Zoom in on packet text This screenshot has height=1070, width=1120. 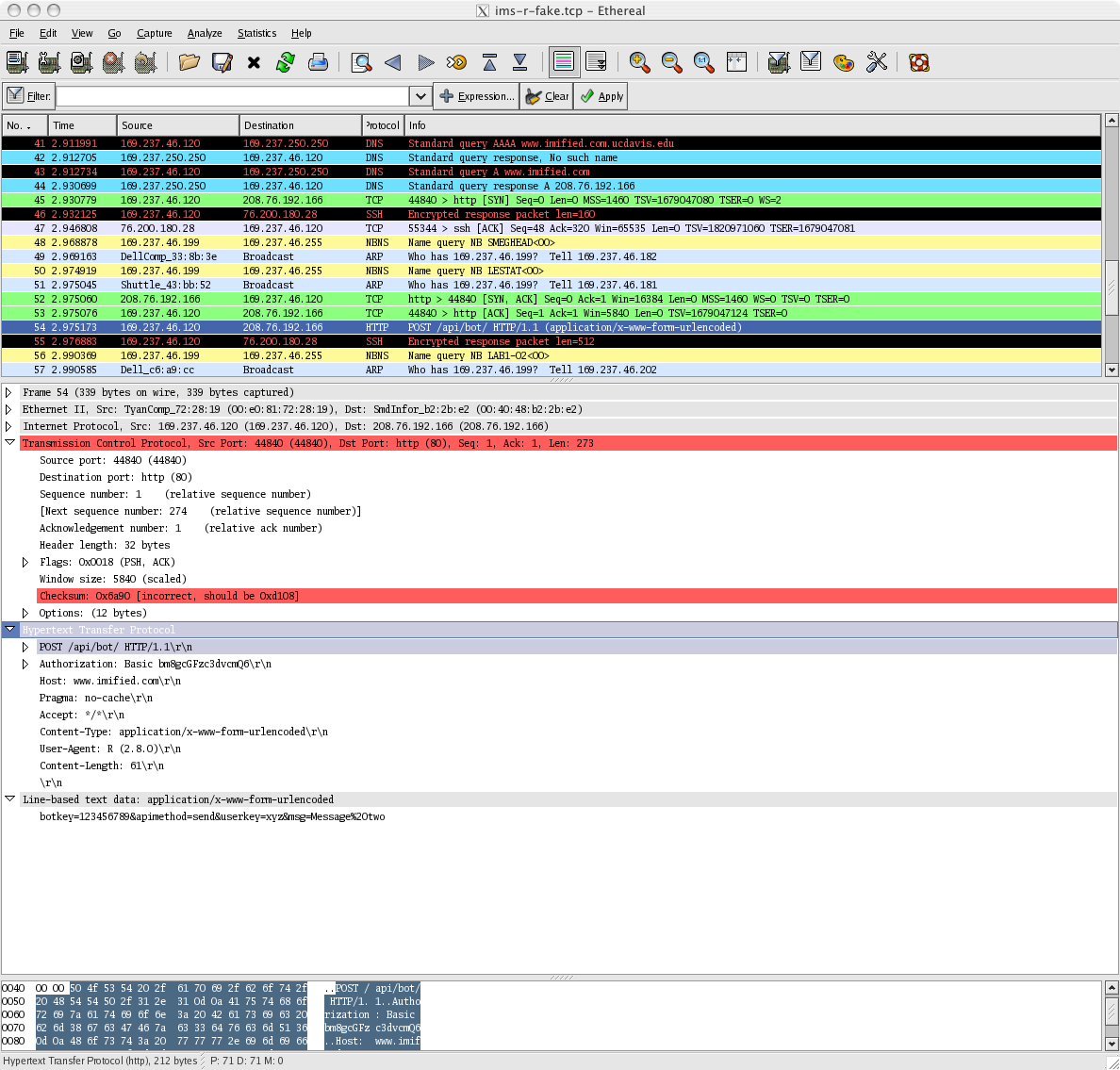pos(639,63)
